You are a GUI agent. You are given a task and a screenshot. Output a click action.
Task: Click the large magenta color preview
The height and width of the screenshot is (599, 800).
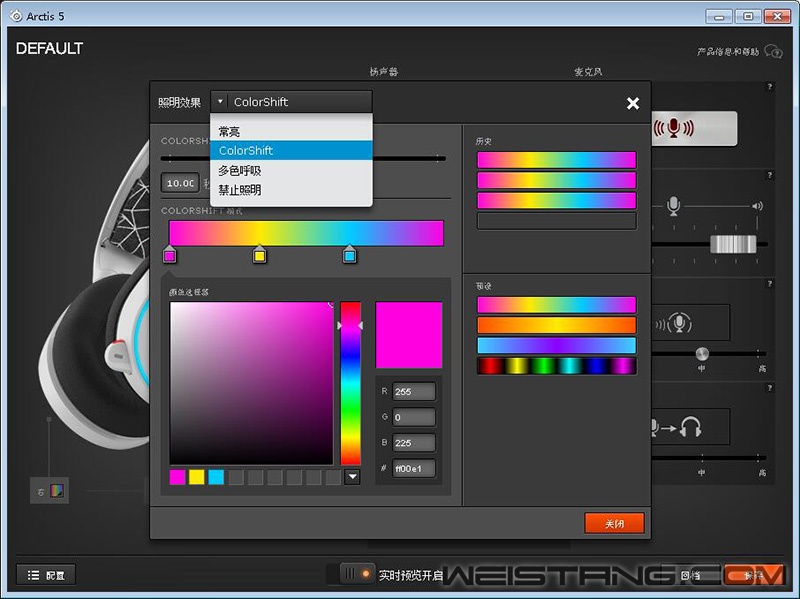point(409,335)
